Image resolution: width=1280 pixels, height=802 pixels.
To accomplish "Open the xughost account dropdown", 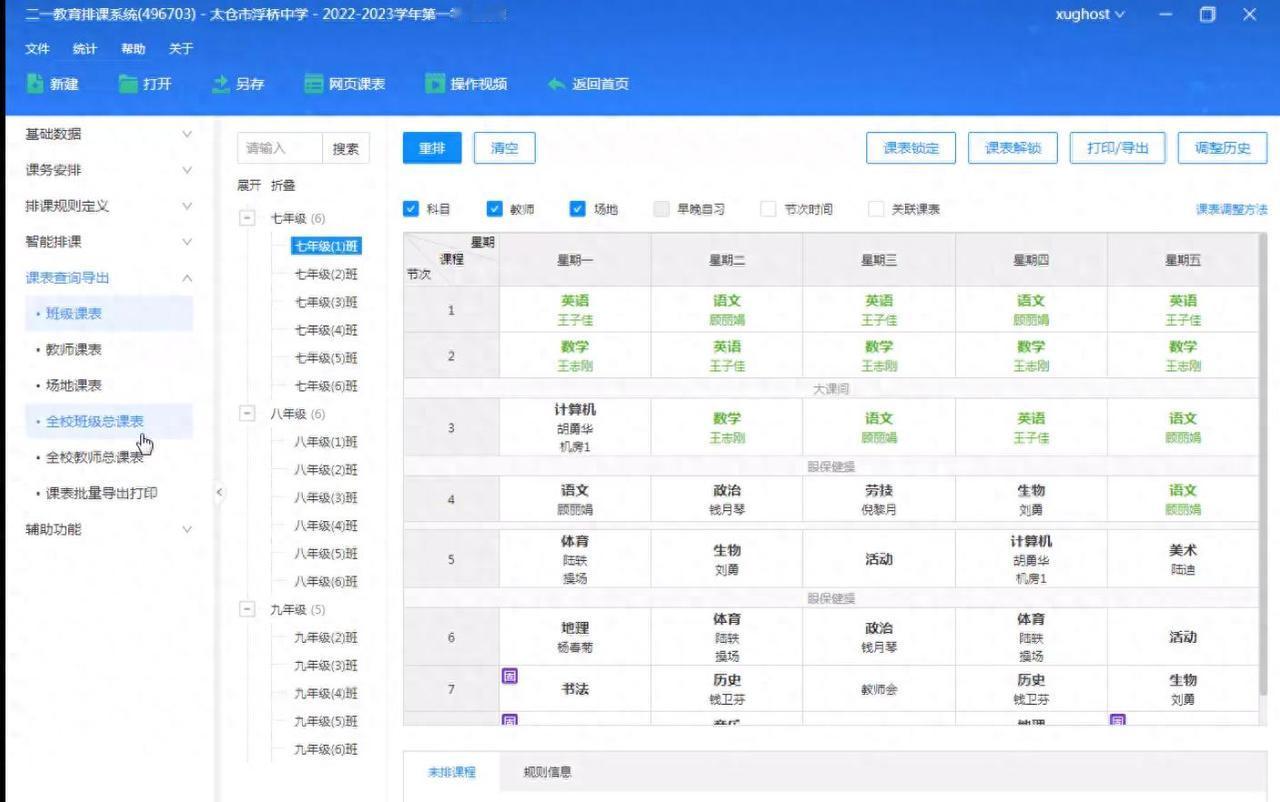I will pyautogui.click(x=1090, y=14).
